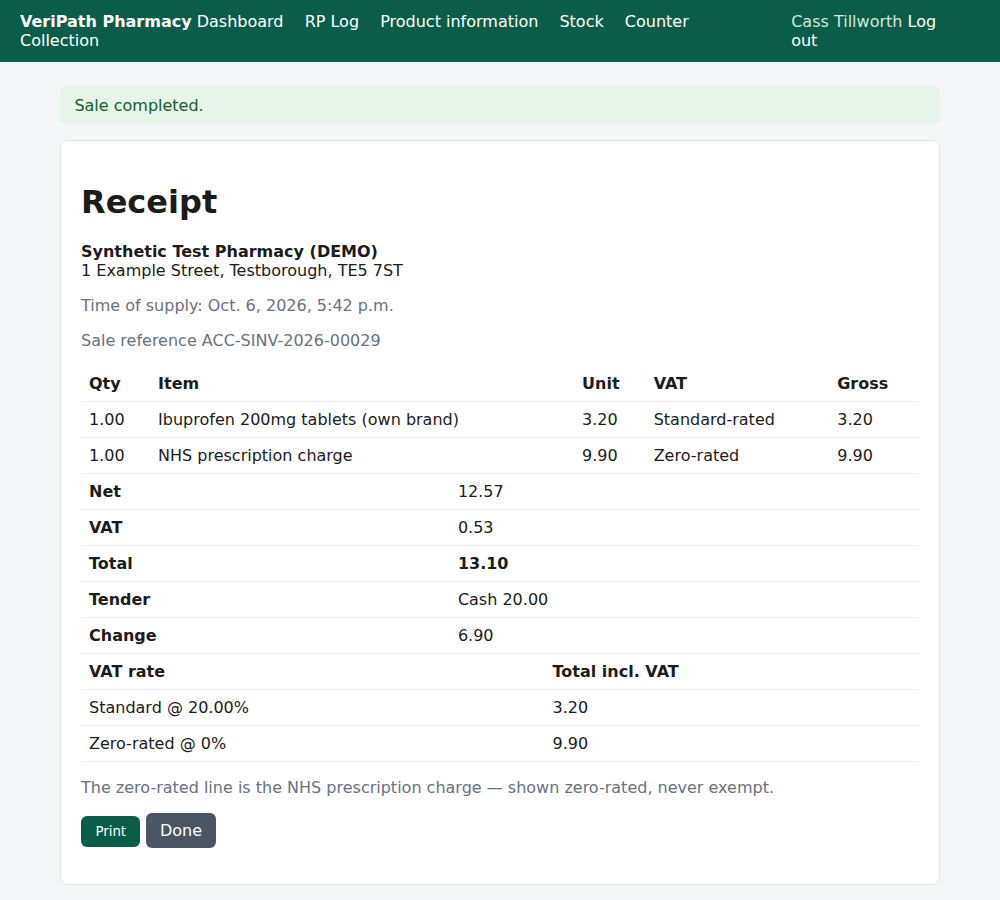The height and width of the screenshot is (900, 1000).
Task: Click the Qty column header
Action: [105, 383]
